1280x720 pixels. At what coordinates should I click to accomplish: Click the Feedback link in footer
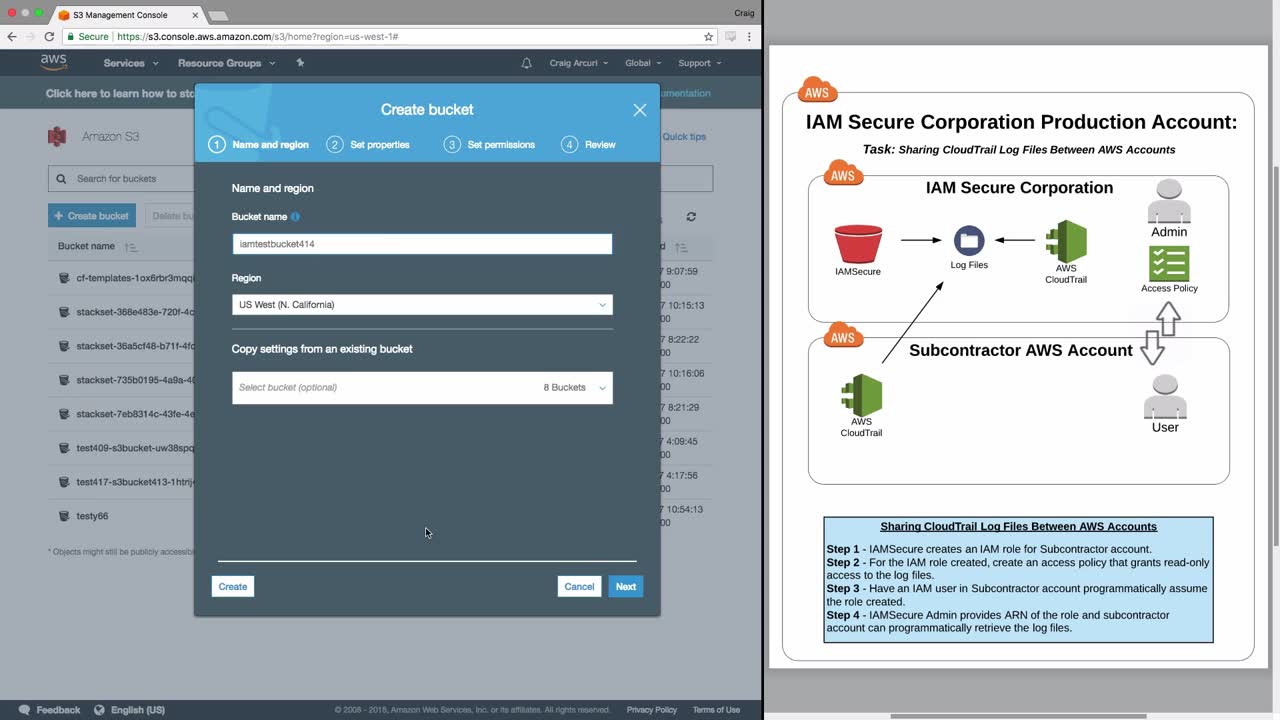tap(58, 710)
